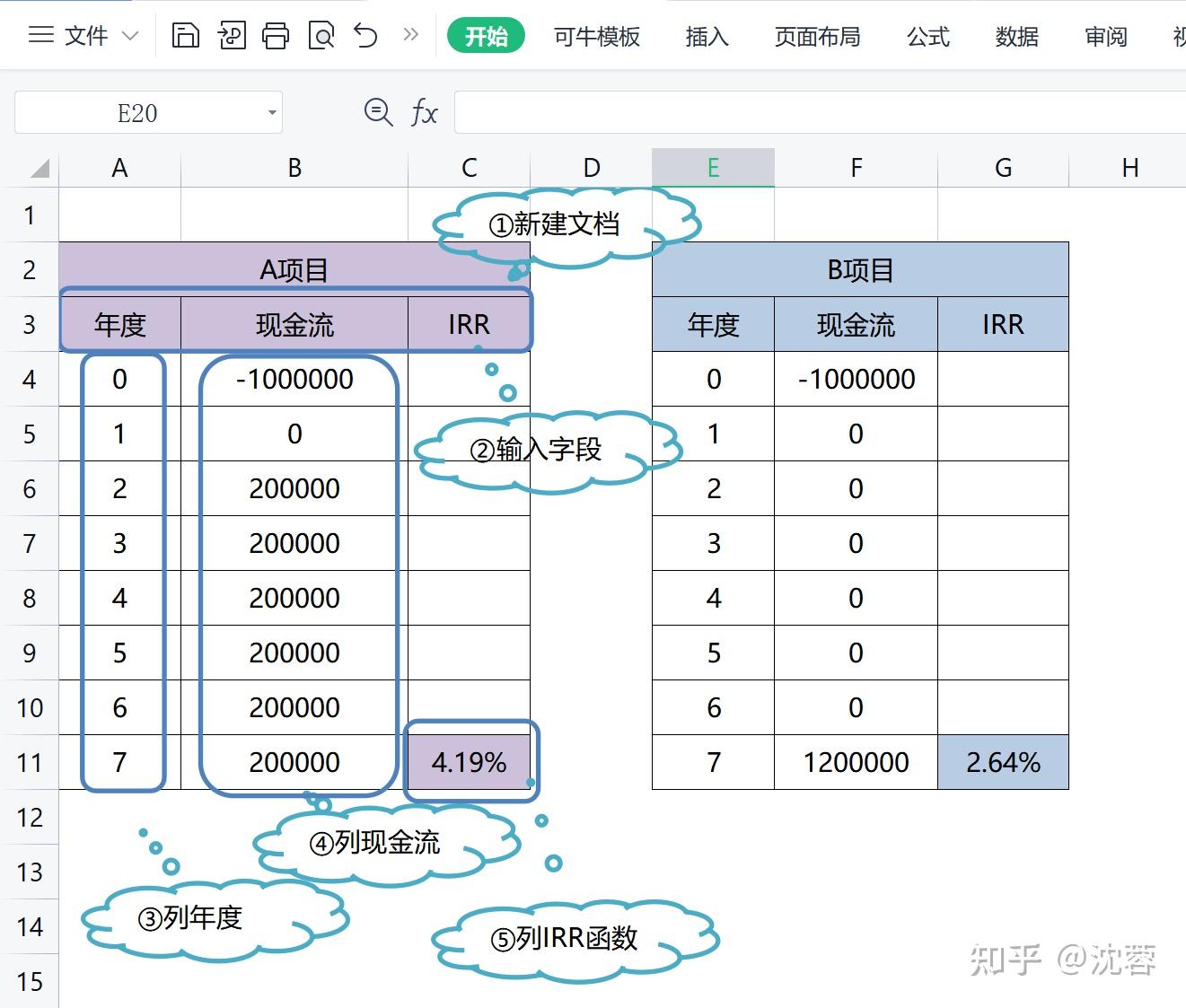This screenshot has width=1186, height=1008.
Task: Open the hamburger menu icon beside 文件
Action: tap(40, 35)
